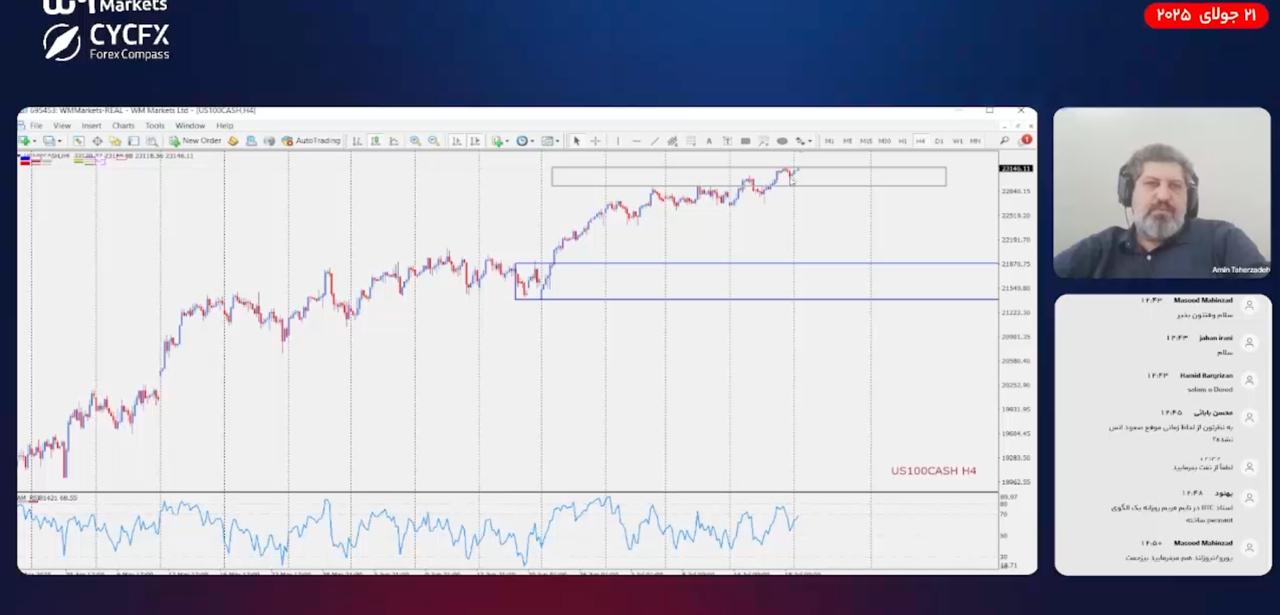Click the red notification alert badge
This screenshot has width=1280, height=615.
click(x=1025, y=141)
